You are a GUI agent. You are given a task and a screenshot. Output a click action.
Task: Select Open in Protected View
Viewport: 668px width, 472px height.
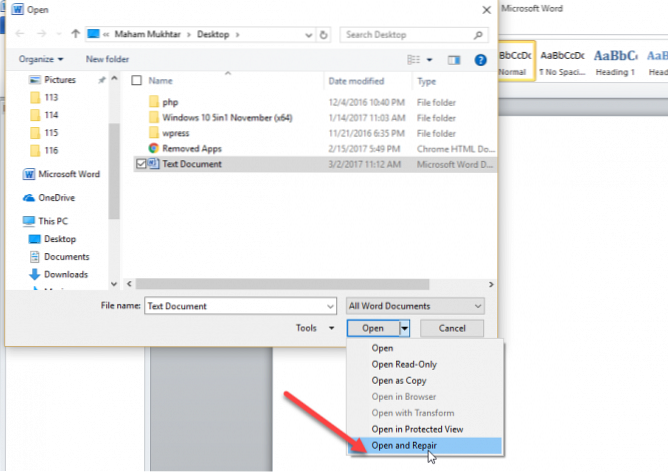[x=417, y=429]
